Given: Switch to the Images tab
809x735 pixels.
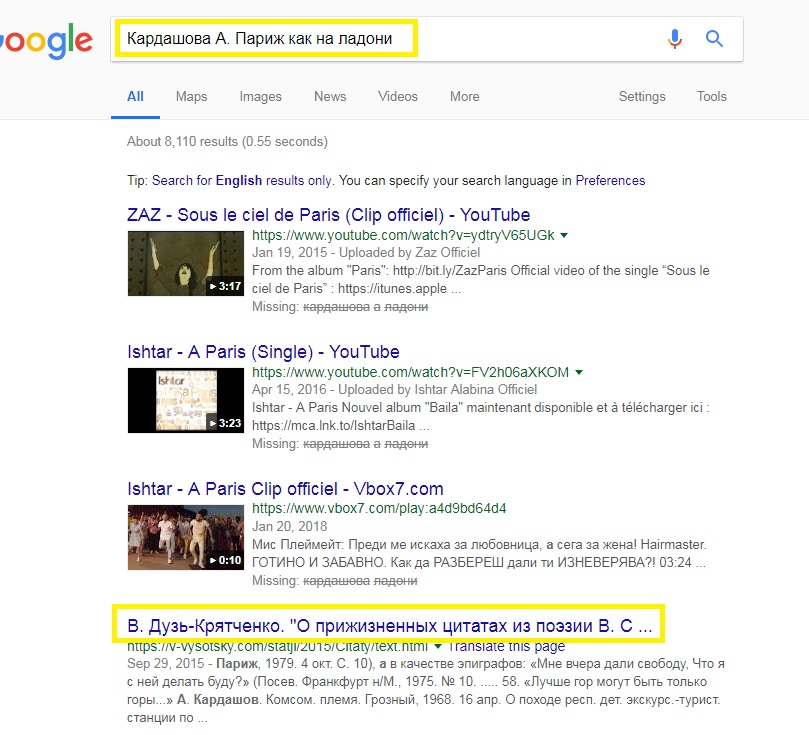Looking at the screenshot, I should click(x=260, y=97).
